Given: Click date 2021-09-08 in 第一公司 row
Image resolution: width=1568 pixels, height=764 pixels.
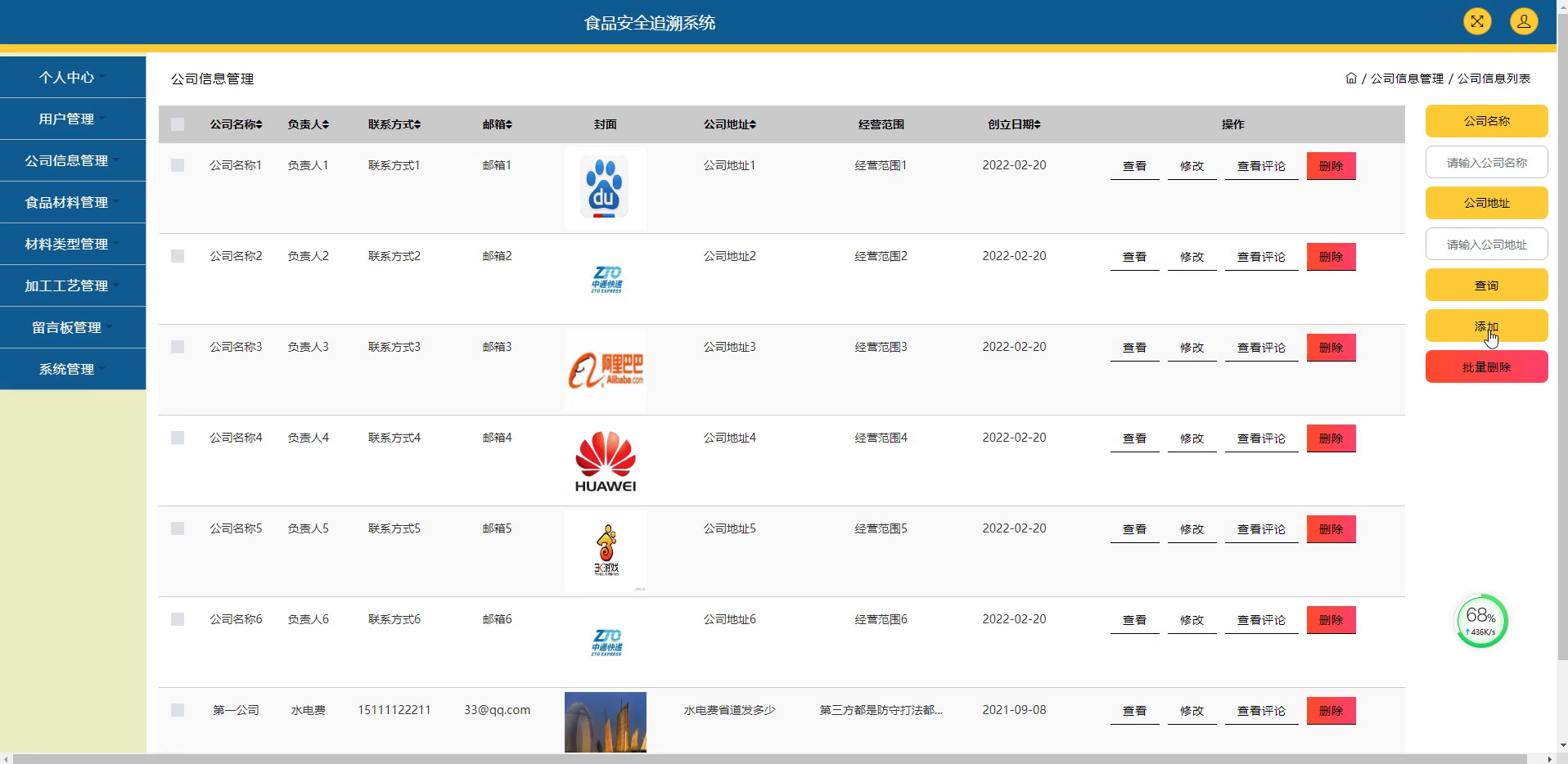Looking at the screenshot, I should pos(1014,710).
